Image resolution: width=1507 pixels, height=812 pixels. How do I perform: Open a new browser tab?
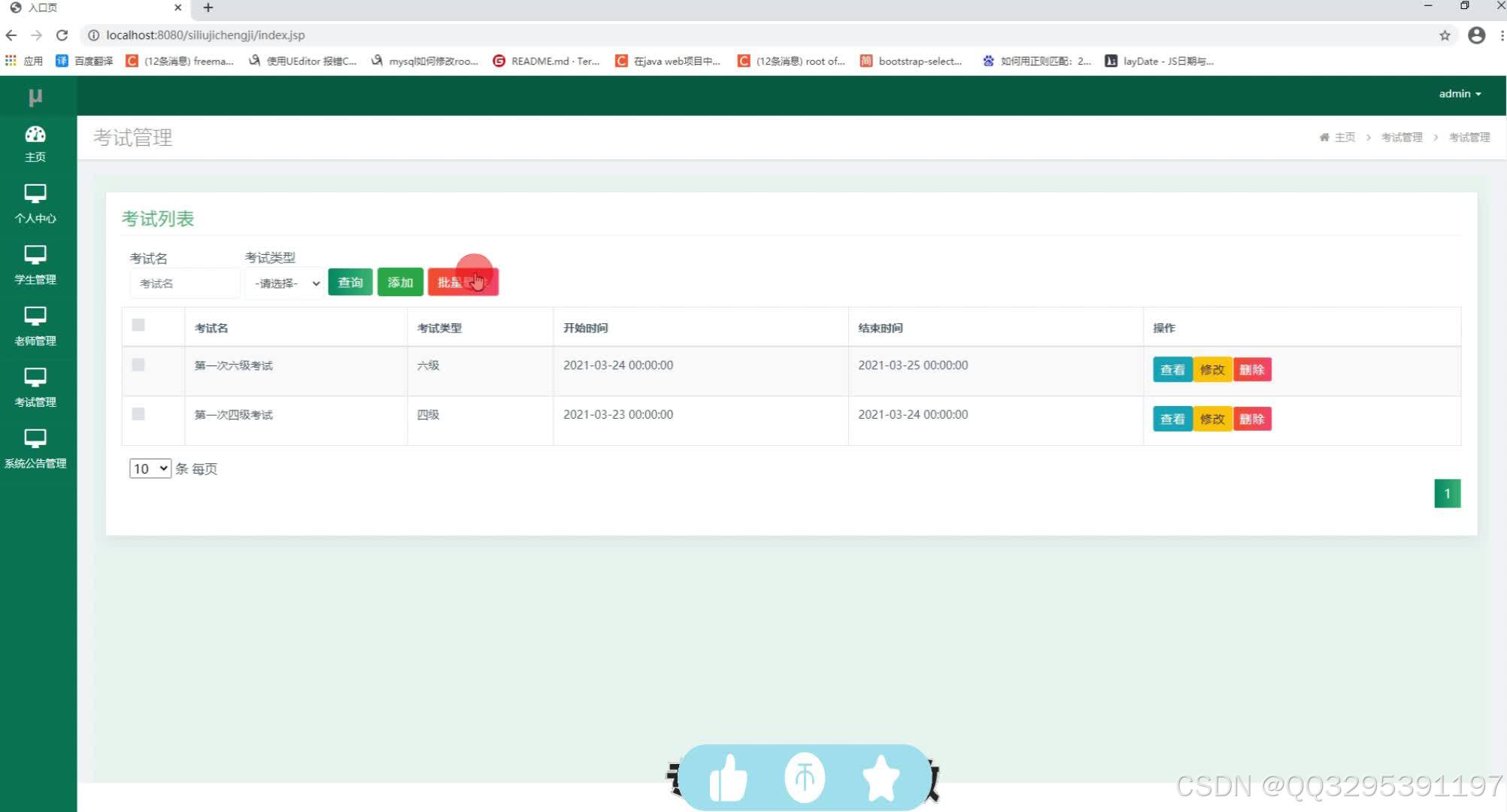click(x=208, y=8)
